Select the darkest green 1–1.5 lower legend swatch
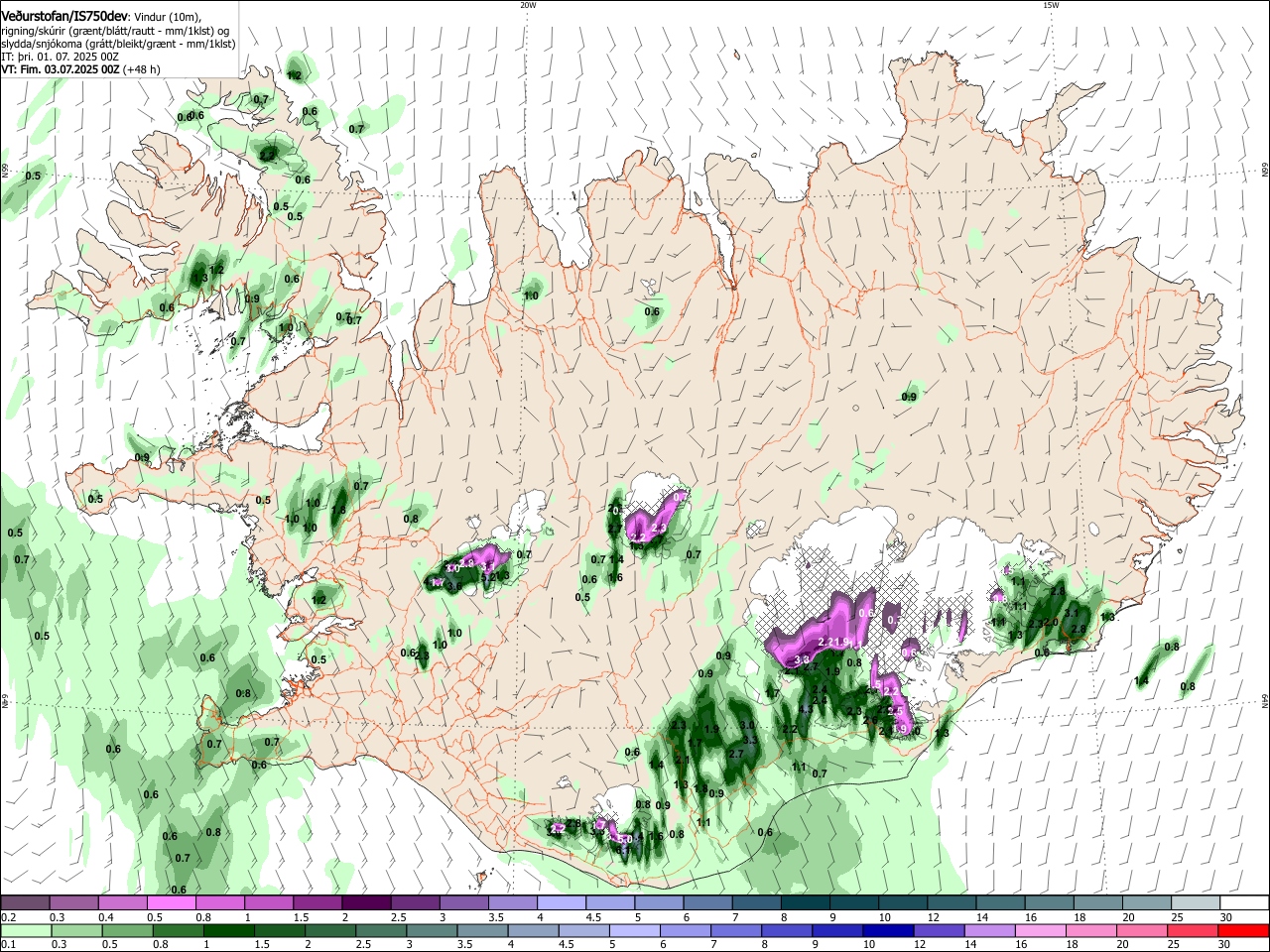The height and width of the screenshot is (952, 1270). [229, 930]
